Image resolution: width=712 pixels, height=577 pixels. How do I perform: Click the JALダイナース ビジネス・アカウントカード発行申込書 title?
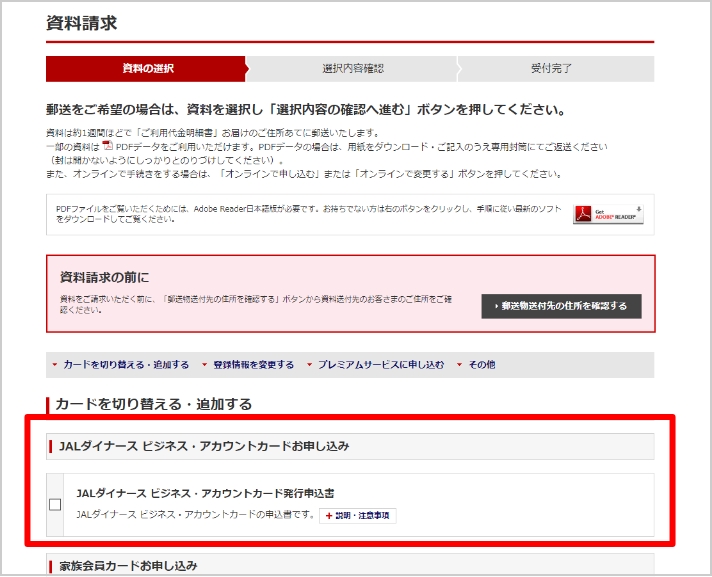click(205, 493)
